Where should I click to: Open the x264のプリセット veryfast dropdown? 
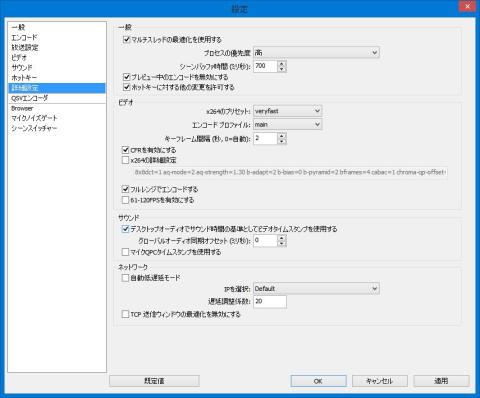[x=288, y=111]
